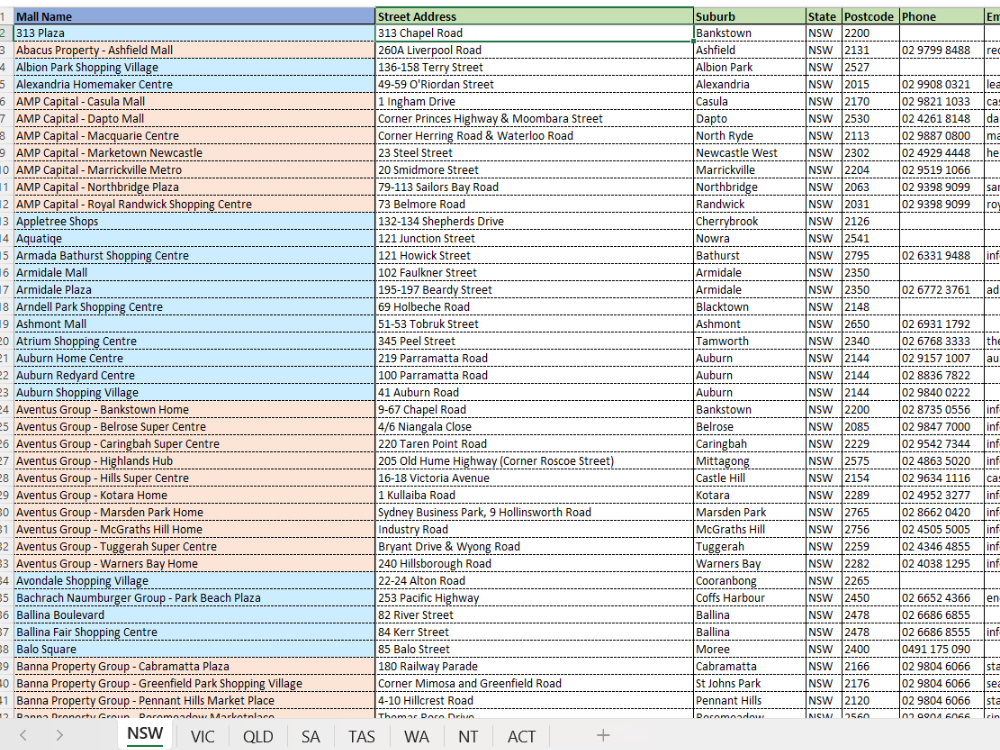
Task: Select '205 Old Hume Highway (Corner Roscoe Street)'
Action: click(x=534, y=460)
